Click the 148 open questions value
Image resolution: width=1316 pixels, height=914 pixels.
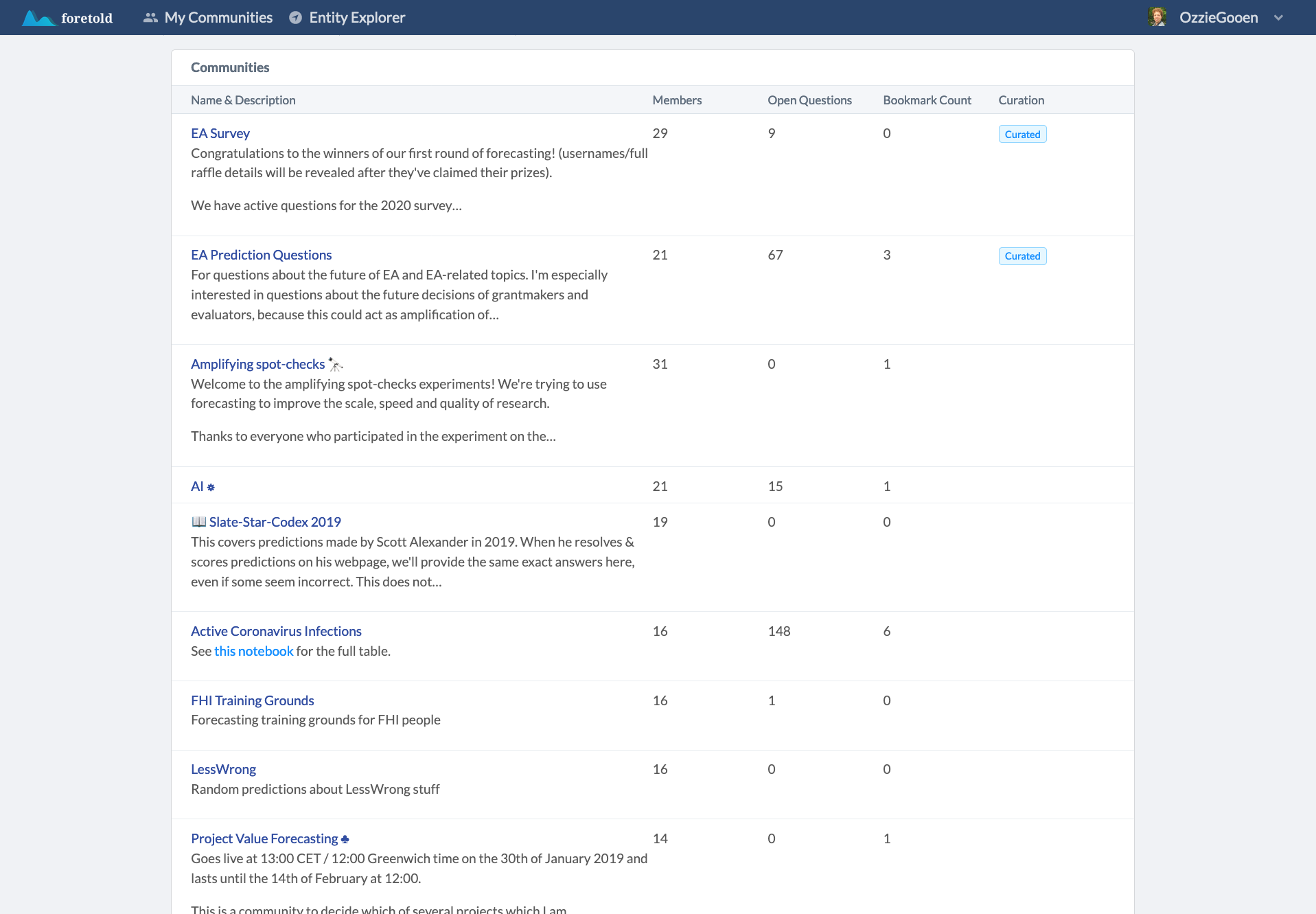point(779,631)
